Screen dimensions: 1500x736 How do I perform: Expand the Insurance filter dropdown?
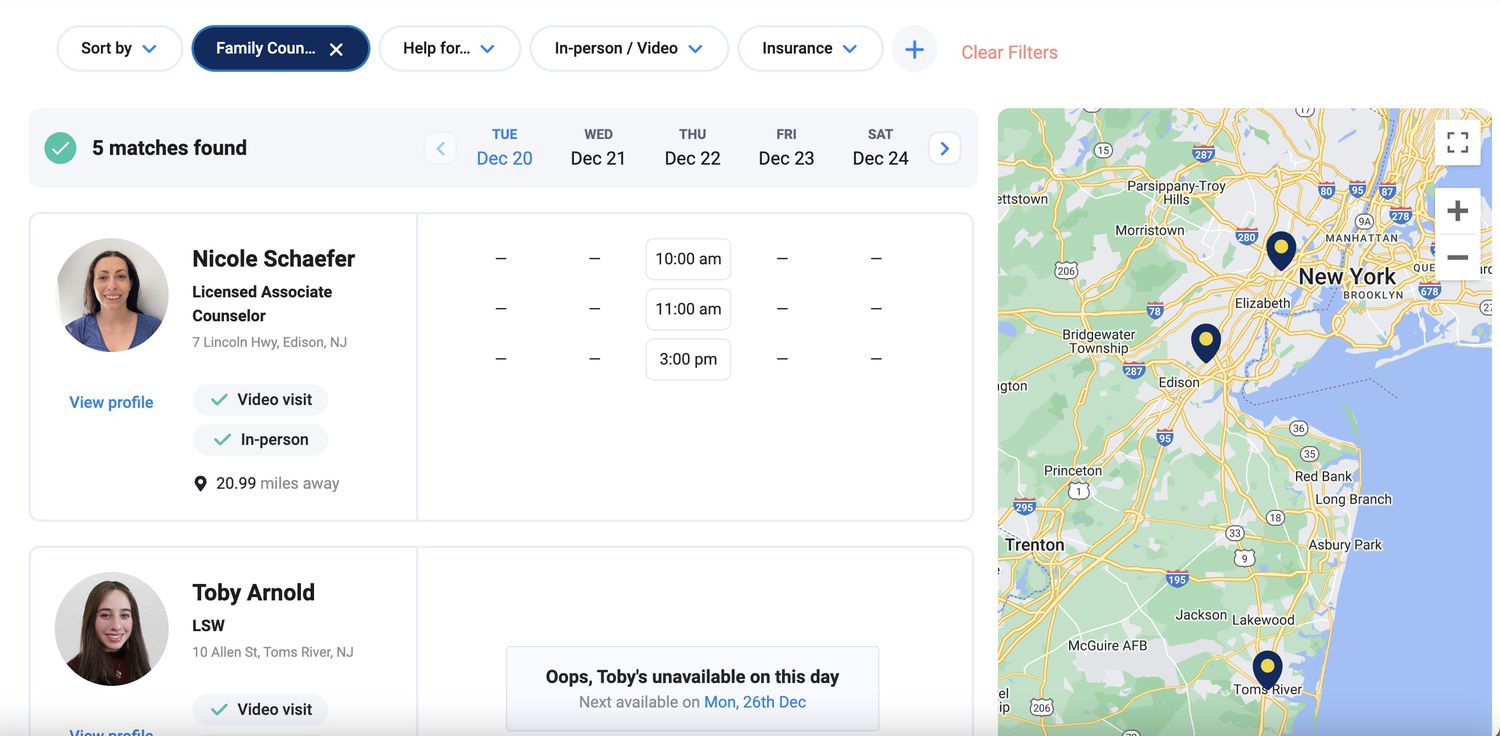pos(810,48)
